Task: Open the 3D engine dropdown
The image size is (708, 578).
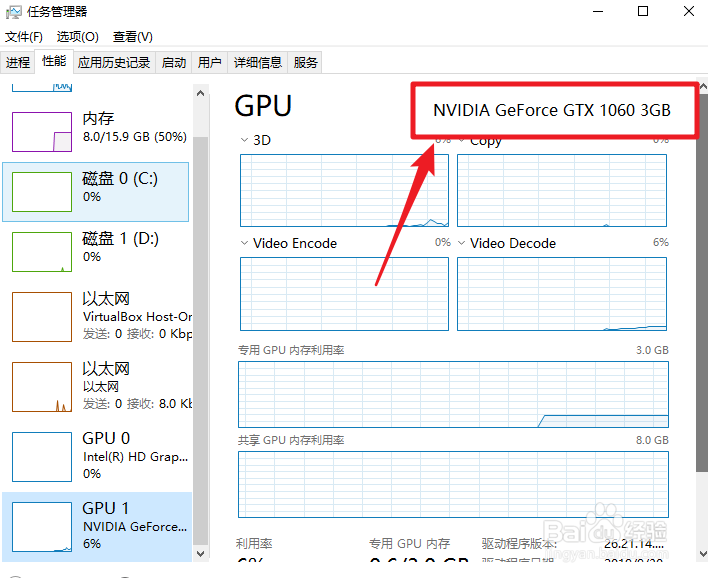Action: [x=244, y=140]
